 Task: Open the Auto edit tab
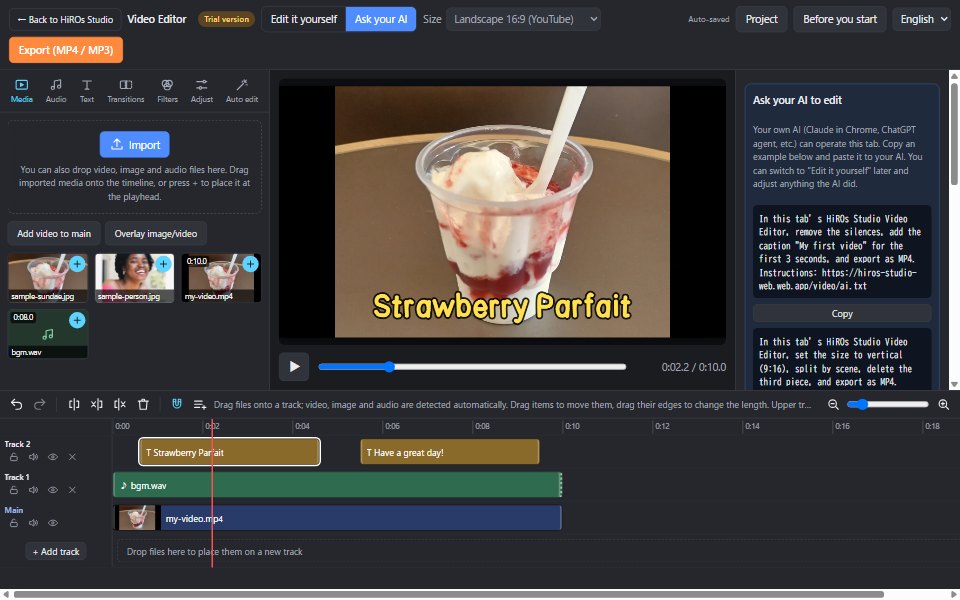pyautogui.click(x=242, y=91)
